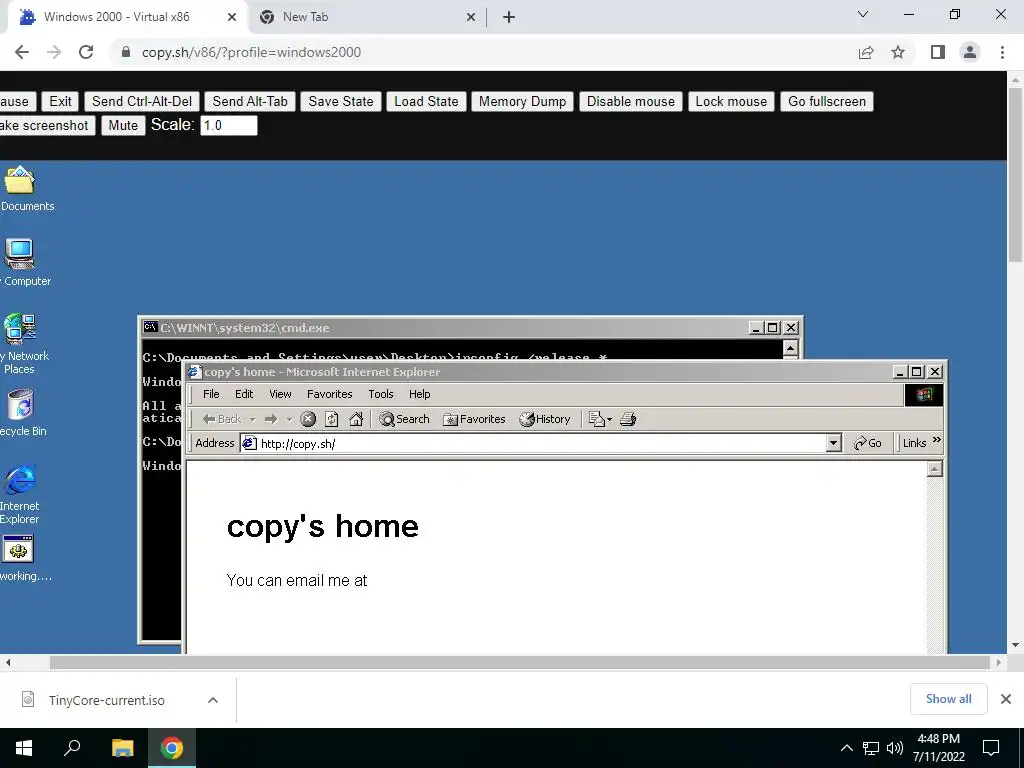Click the IE Refresh page icon
The image size is (1024, 768).
pyautogui.click(x=332, y=419)
